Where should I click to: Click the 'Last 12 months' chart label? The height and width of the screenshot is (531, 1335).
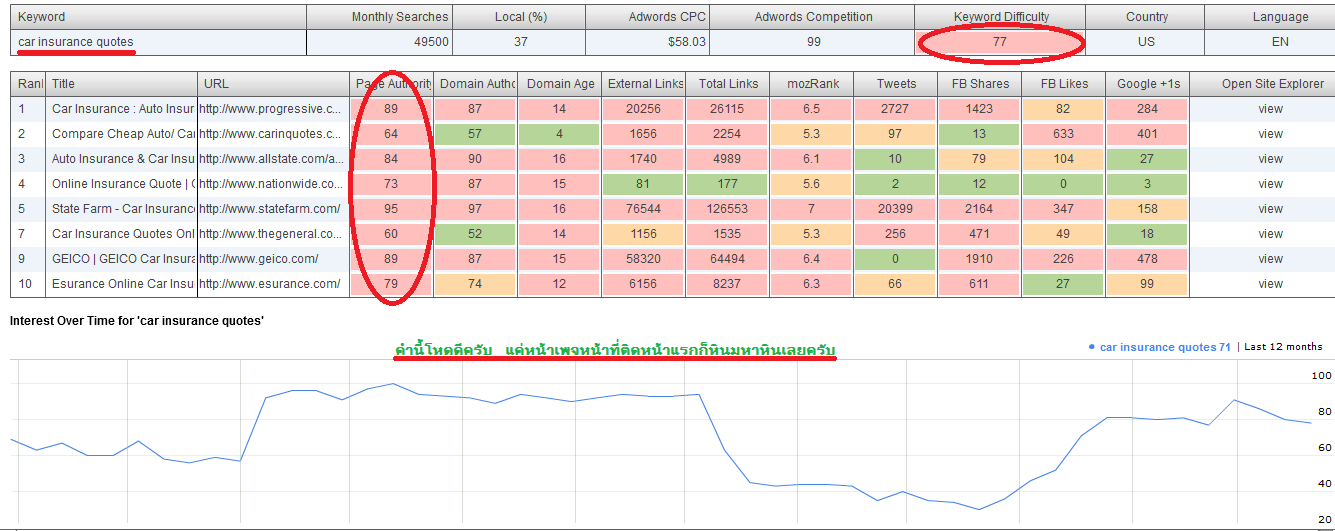click(1283, 347)
